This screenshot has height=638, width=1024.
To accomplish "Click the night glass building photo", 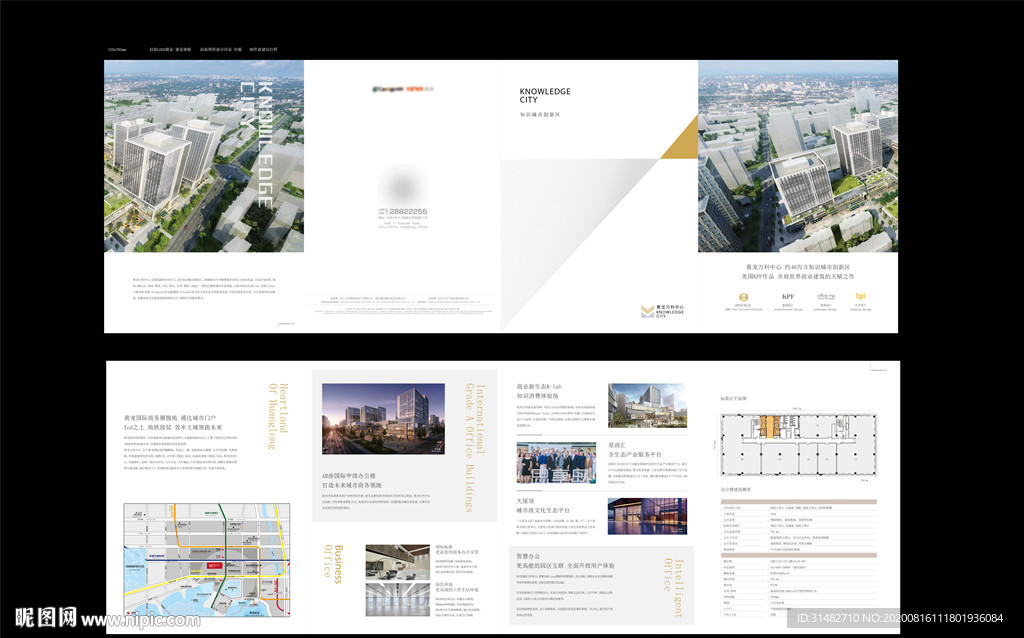I will [646, 517].
